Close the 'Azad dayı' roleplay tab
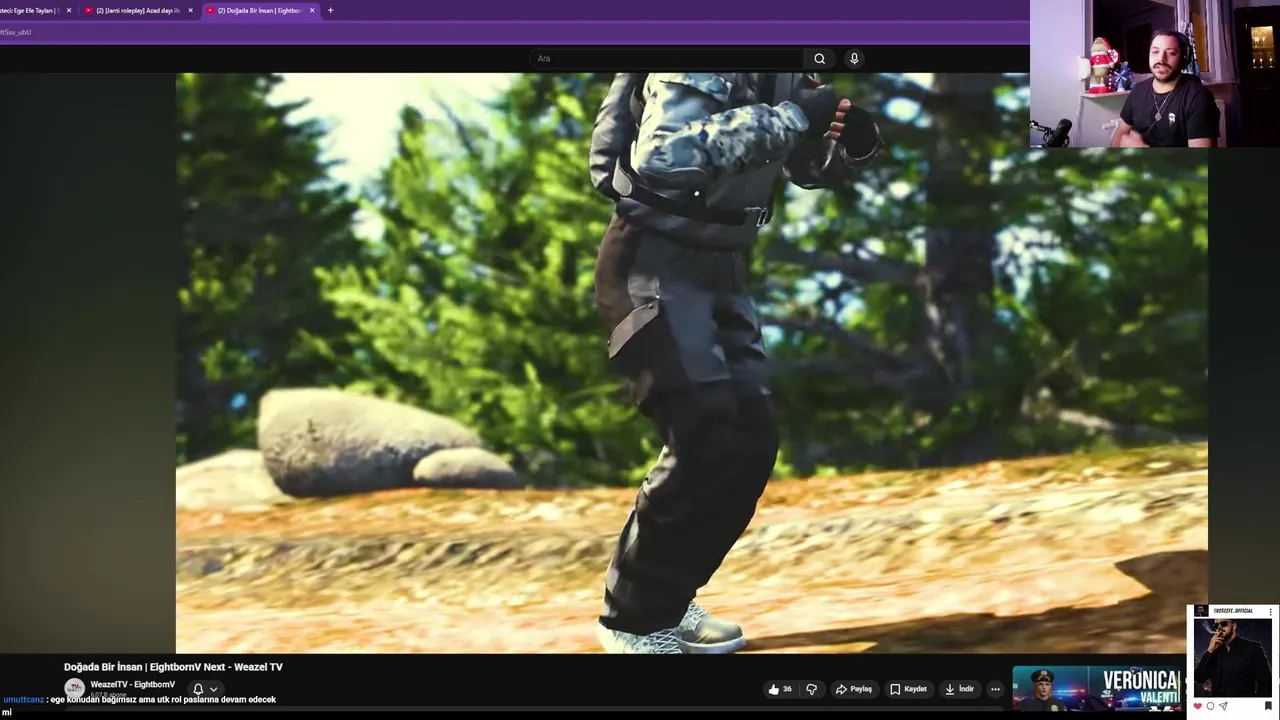This screenshot has height=720, width=1280. [190, 10]
